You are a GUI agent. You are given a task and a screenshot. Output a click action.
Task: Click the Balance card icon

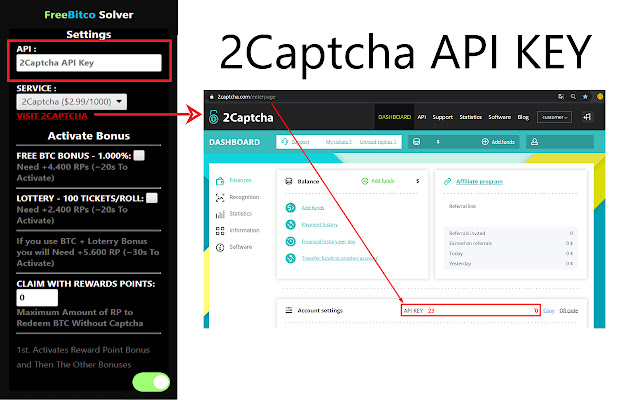tap(289, 181)
